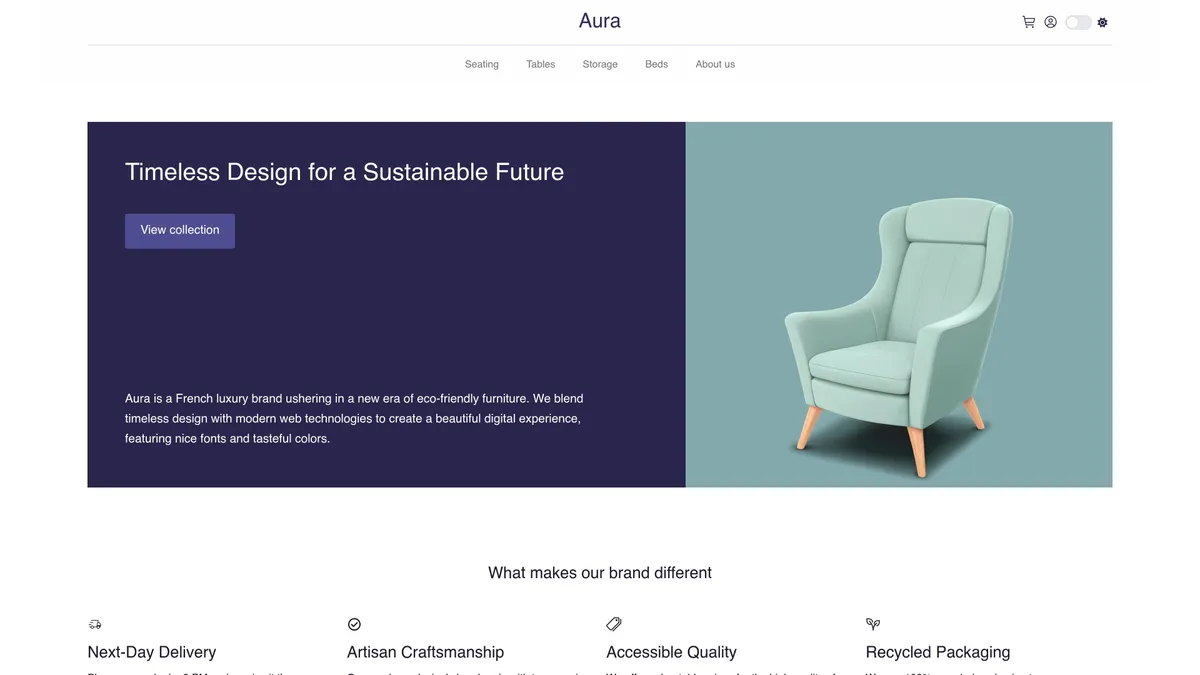Open the shopping cart icon

pyautogui.click(x=1028, y=21)
